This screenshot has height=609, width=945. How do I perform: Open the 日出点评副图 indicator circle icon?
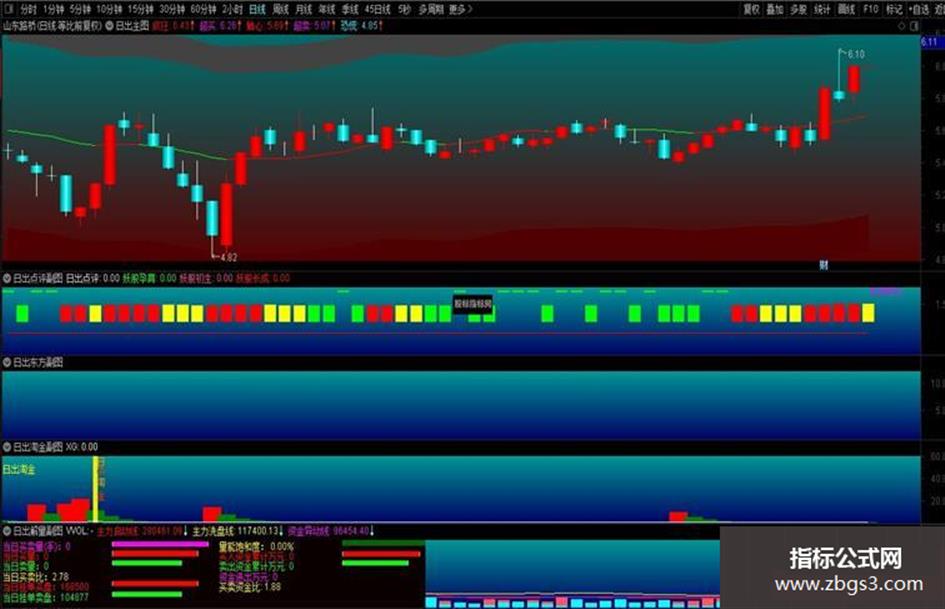coord(7,278)
